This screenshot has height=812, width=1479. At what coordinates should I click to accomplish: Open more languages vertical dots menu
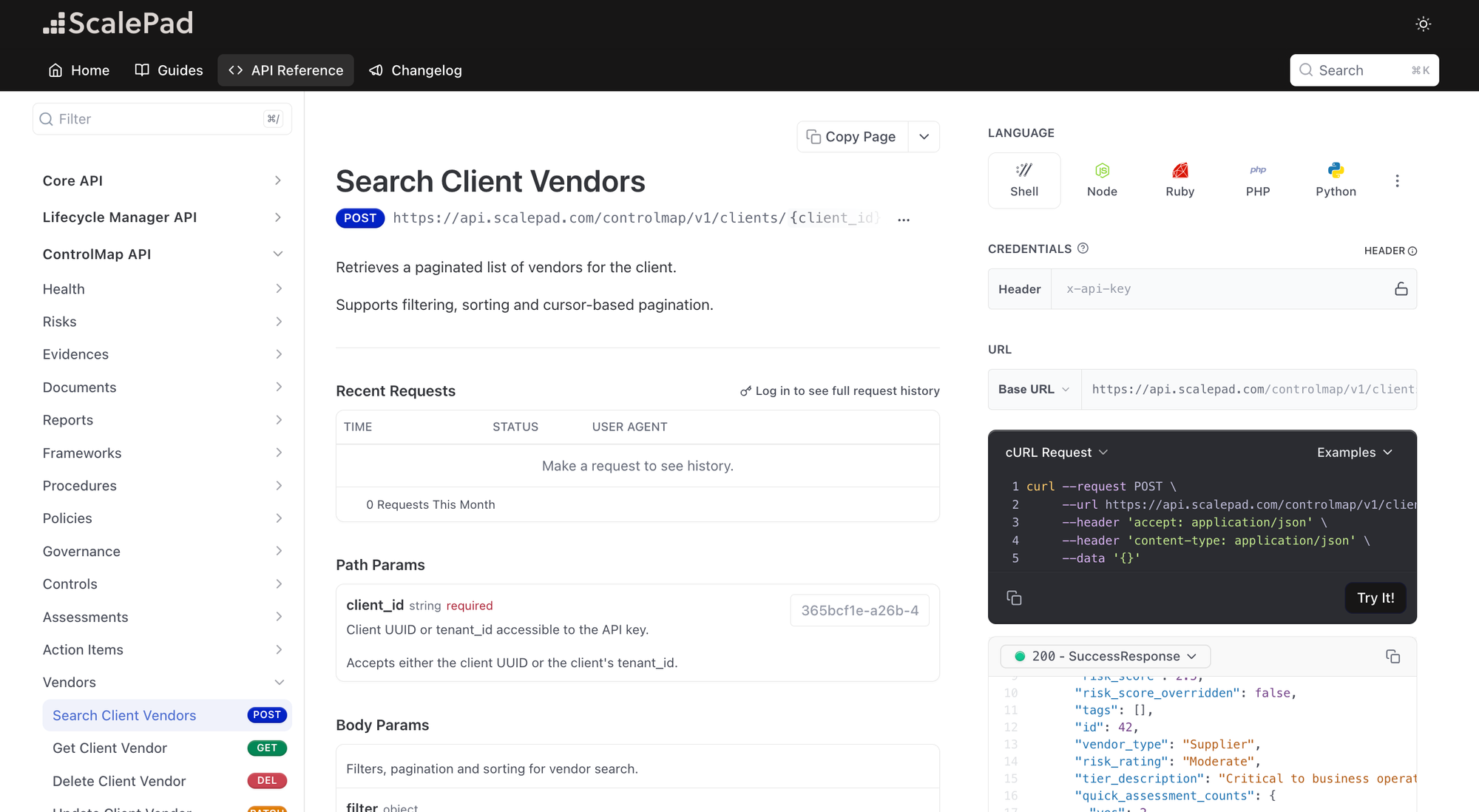tap(1397, 180)
